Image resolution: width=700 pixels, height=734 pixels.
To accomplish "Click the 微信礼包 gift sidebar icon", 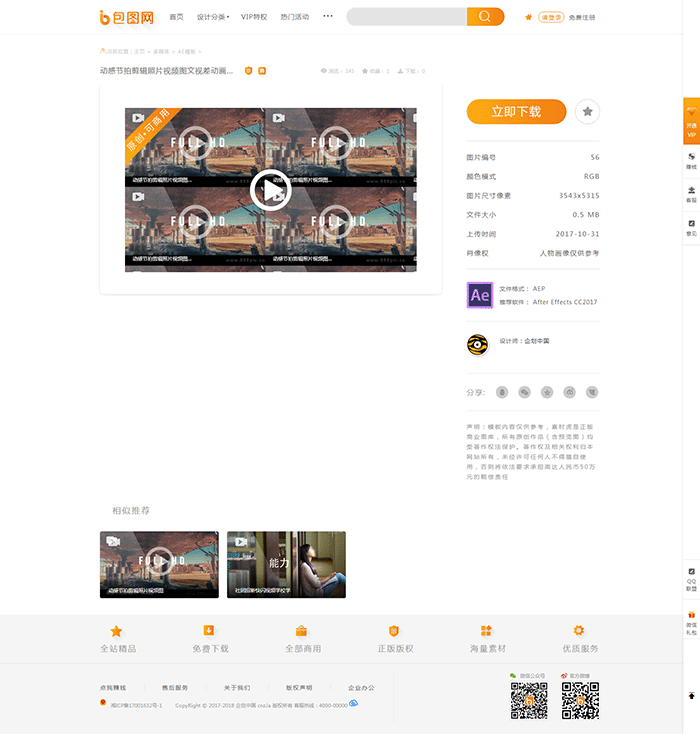I will pos(692,615).
